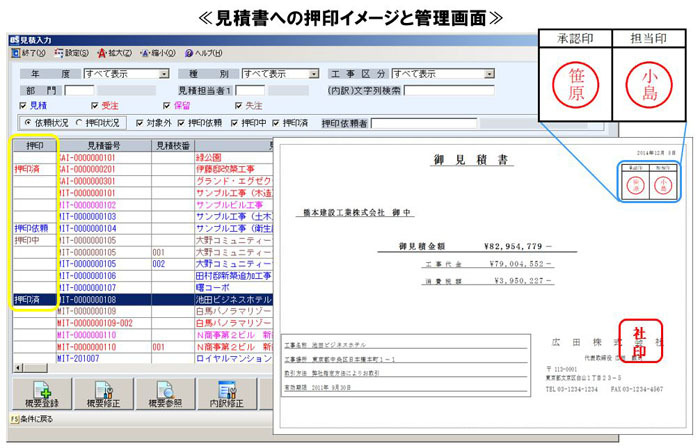The width and height of the screenshot is (700, 448).
Task: Select row MIT-0000000104 with 押印依頼 status
Action: [x=143, y=228]
